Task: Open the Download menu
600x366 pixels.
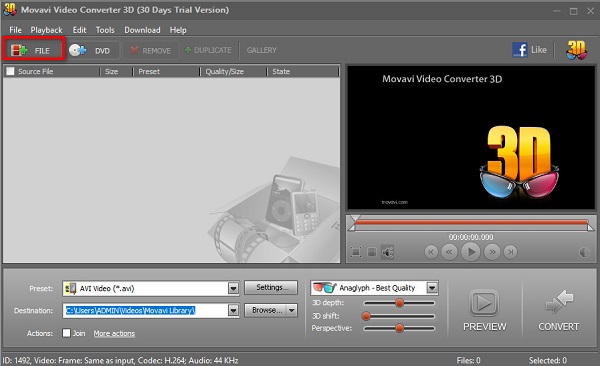Action: point(142,30)
